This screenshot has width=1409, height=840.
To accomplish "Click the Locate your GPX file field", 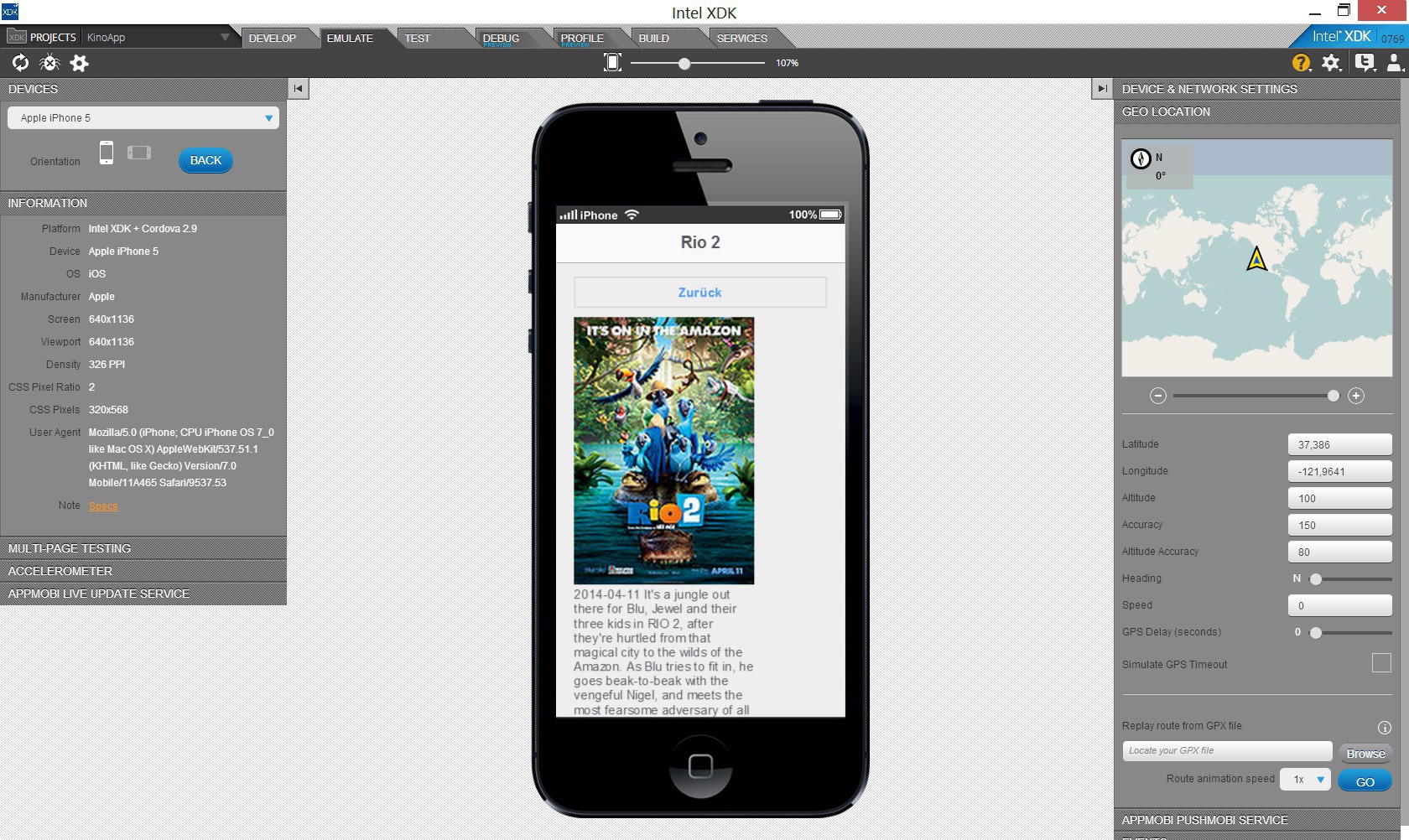I will point(1228,751).
